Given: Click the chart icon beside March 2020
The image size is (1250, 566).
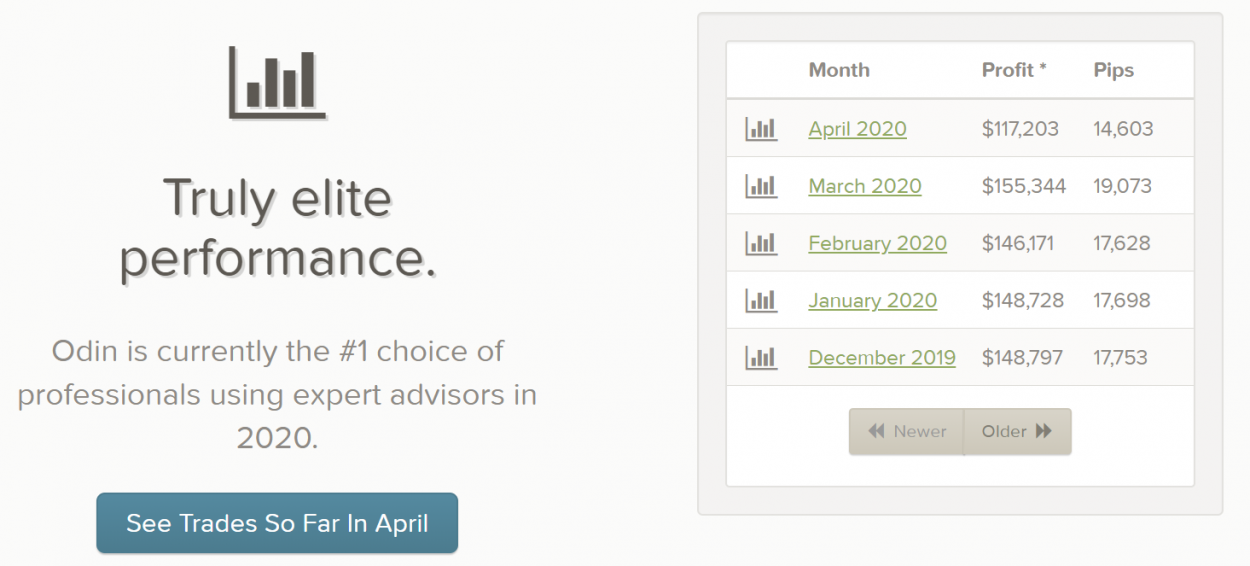Looking at the screenshot, I should (761, 186).
